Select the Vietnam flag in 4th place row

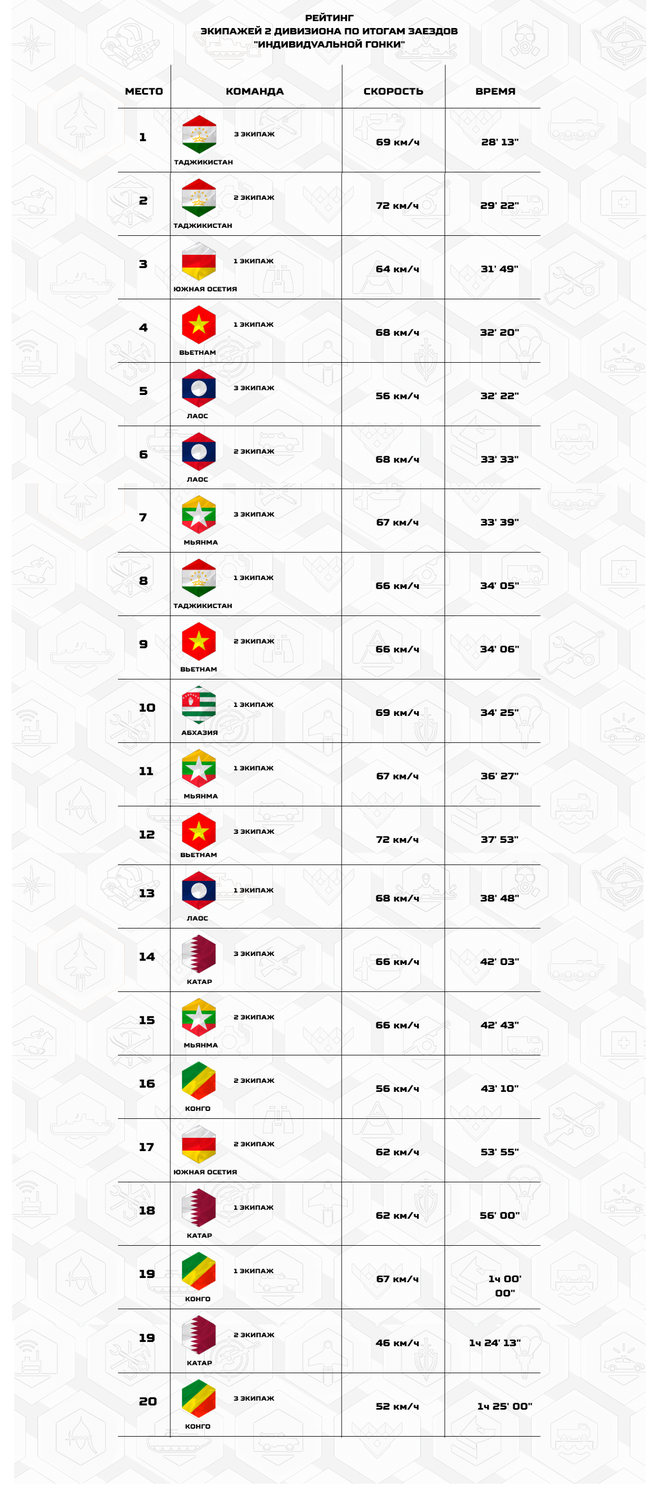pos(199,326)
